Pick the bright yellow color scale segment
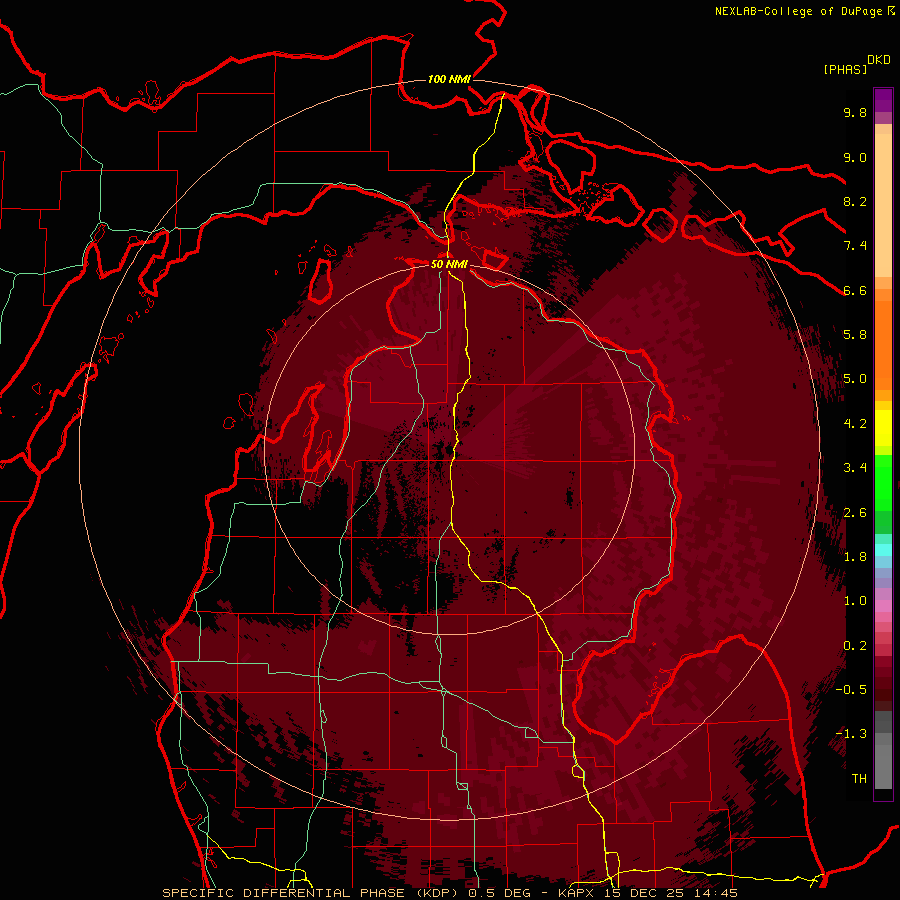The height and width of the screenshot is (900, 900). 883,428
